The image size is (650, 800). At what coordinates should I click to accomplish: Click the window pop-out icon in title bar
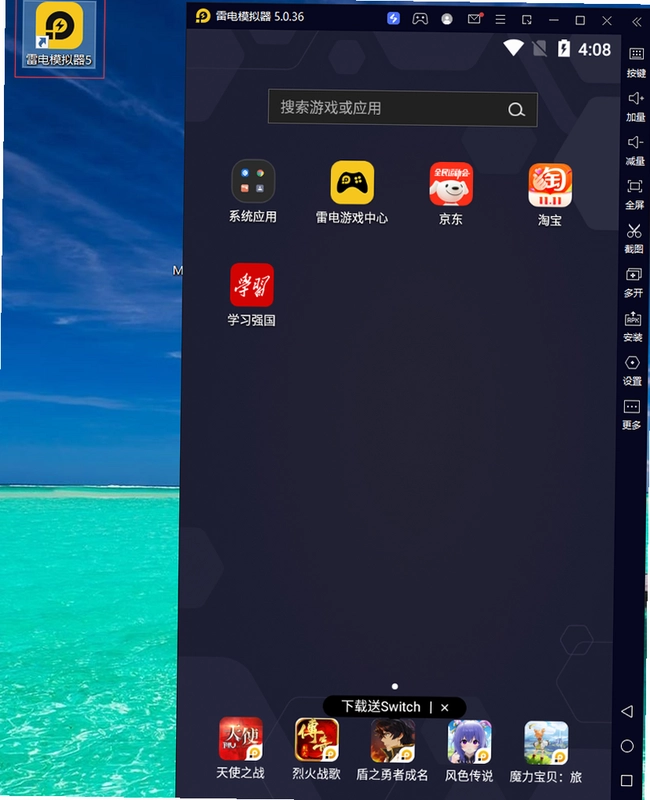(527, 20)
